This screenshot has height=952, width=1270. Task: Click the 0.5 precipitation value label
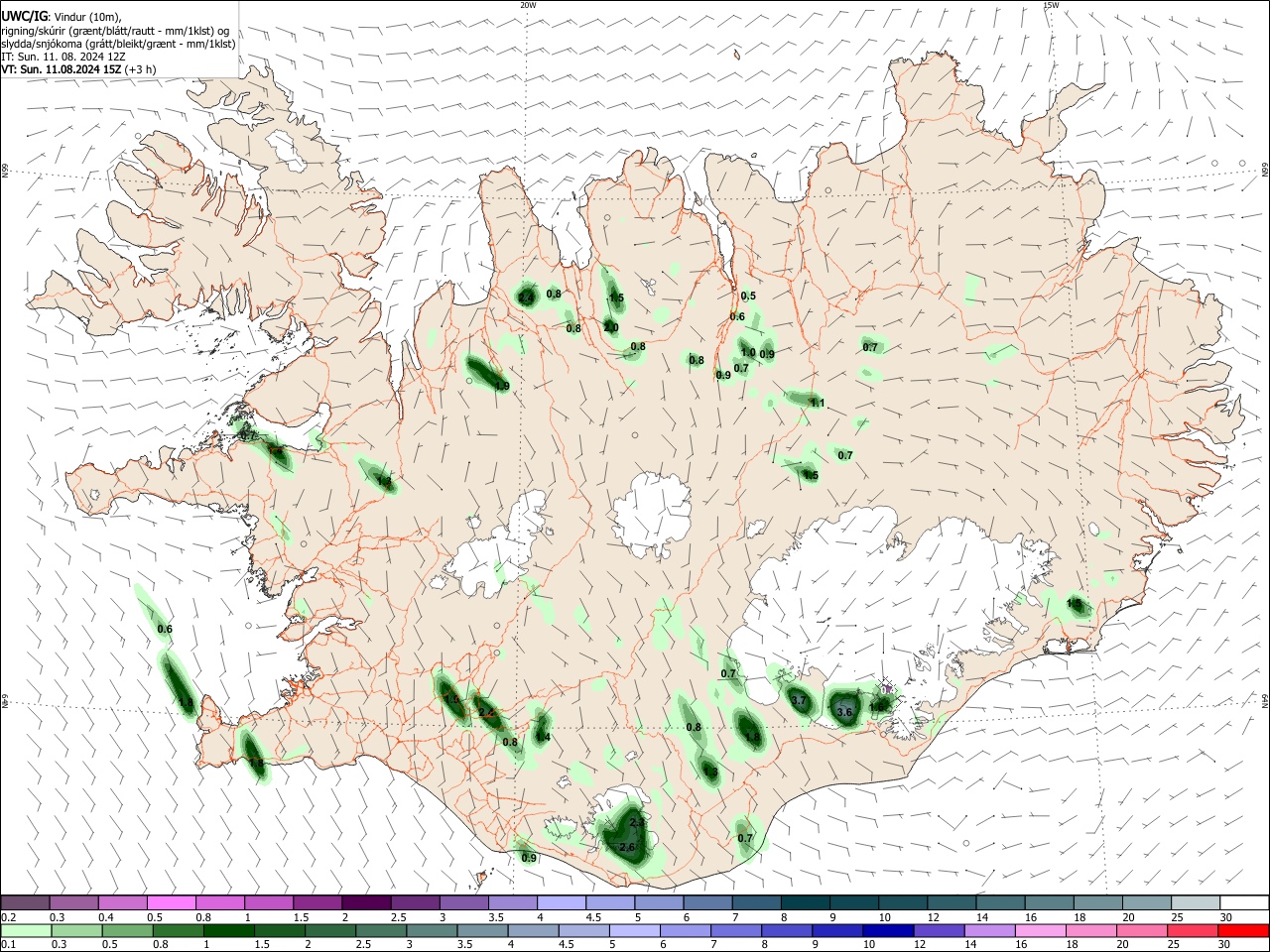coord(748,296)
